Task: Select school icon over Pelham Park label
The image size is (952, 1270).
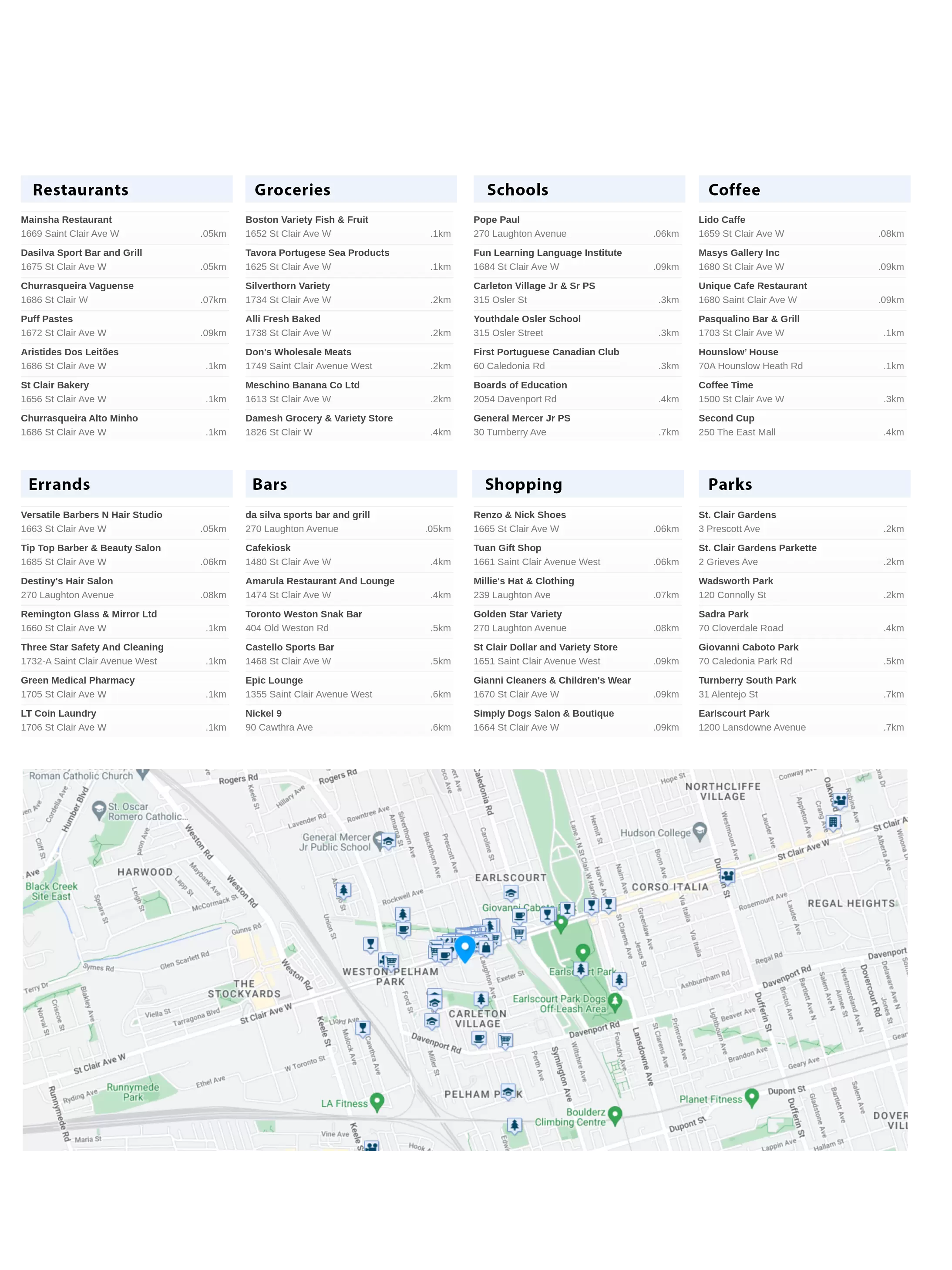Action: point(508,1091)
